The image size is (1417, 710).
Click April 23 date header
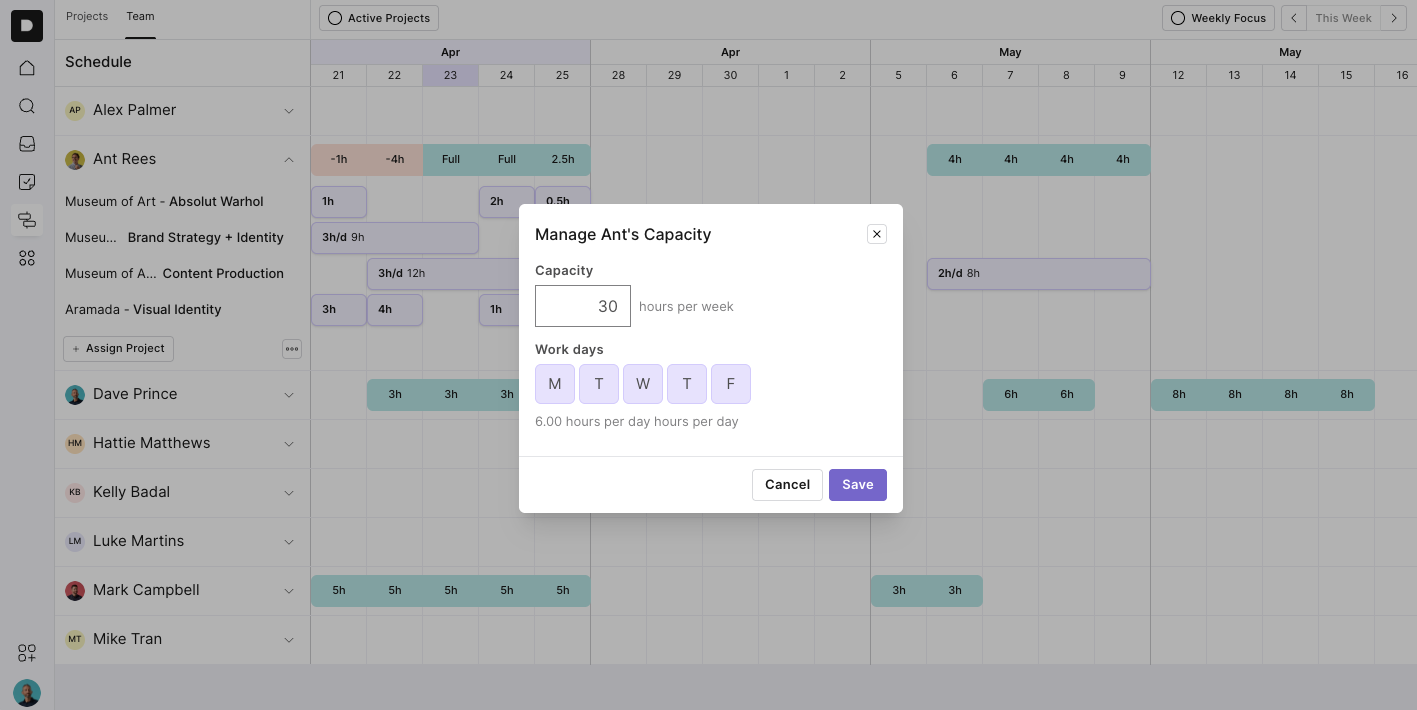click(451, 76)
